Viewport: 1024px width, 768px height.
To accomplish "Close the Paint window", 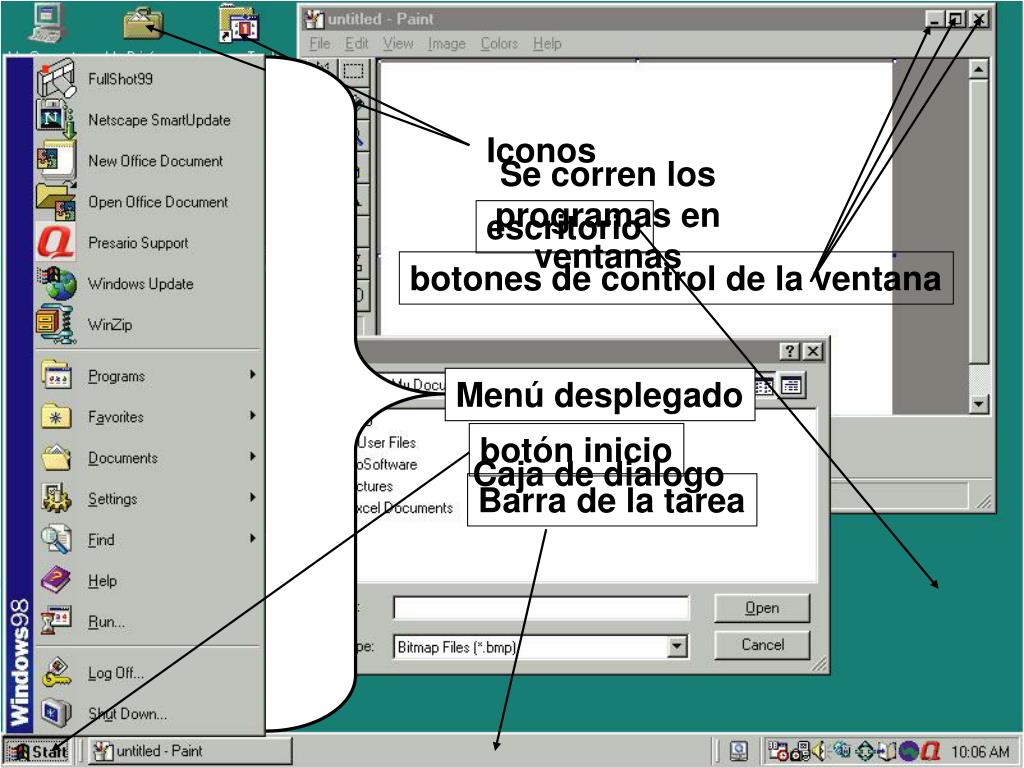I will click(x=979, y=20).
